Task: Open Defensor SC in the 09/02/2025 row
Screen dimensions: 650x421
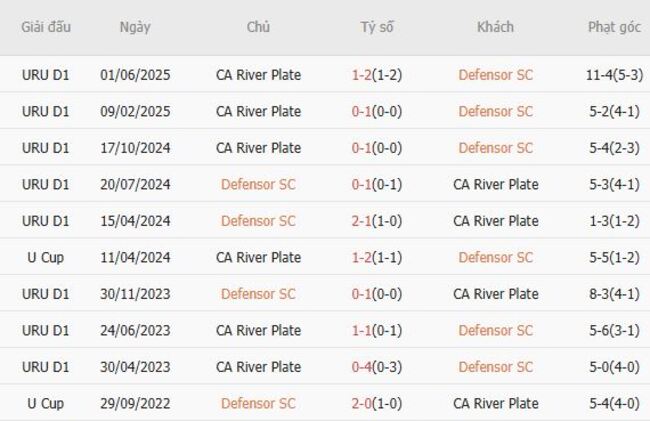Action: (x=495, y=111)
